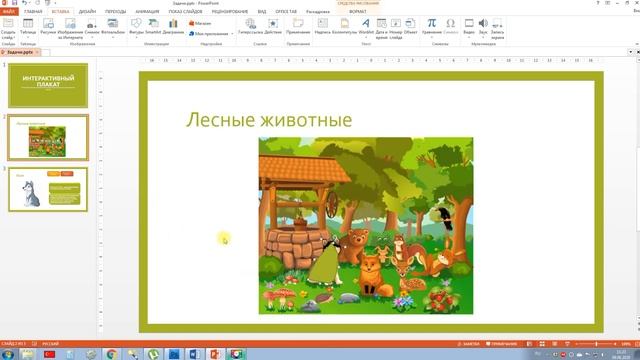
Task: Select slide 2 thumbnail with forest picture
Action: tap(48, 138)
